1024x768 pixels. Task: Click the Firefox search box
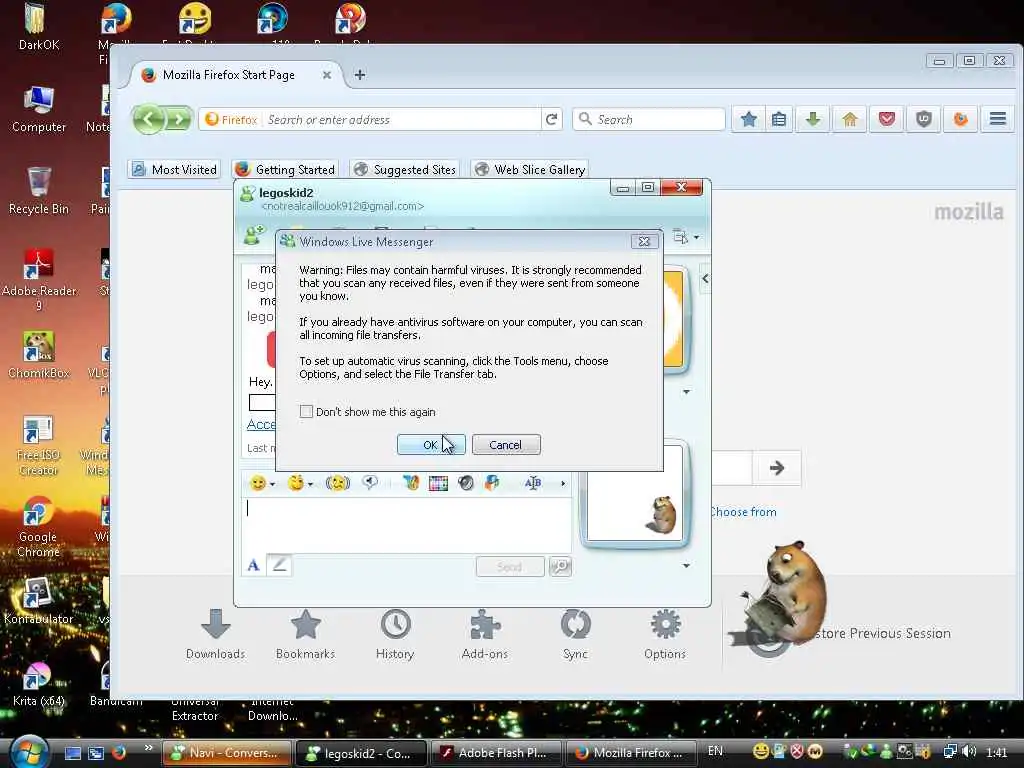649,120
